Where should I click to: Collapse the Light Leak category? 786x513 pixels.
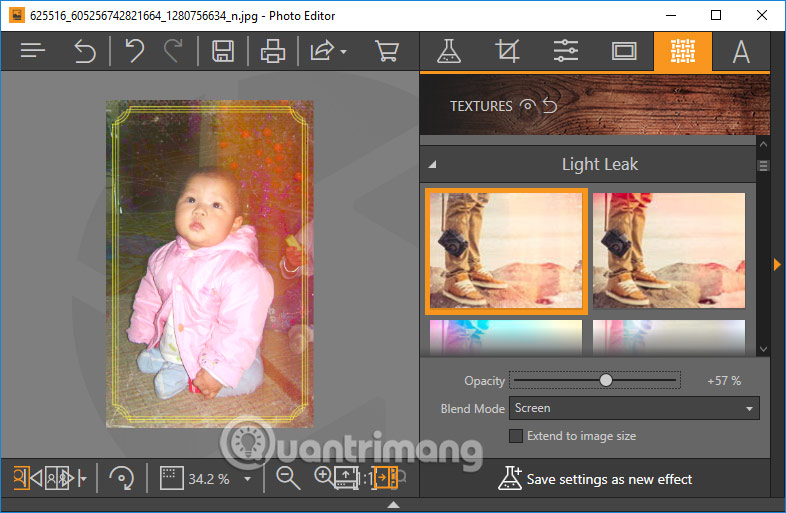pyautogui.click(x=433, y=164)
